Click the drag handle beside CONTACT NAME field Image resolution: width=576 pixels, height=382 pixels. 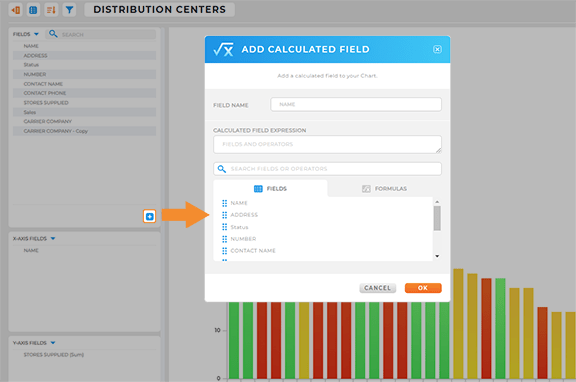224,251
